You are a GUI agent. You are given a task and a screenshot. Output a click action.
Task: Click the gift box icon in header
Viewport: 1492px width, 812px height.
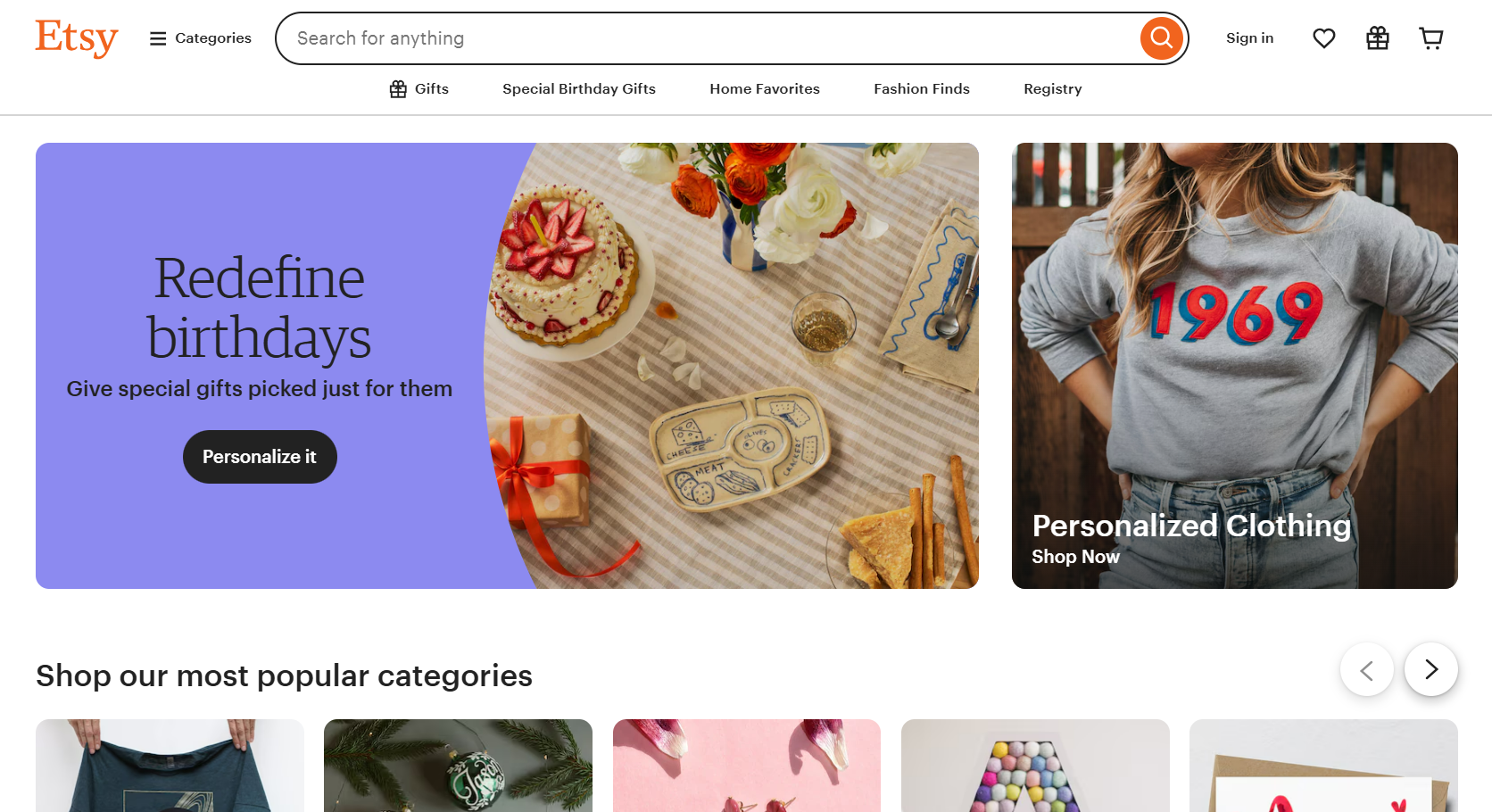click(x=1377, y=37)
